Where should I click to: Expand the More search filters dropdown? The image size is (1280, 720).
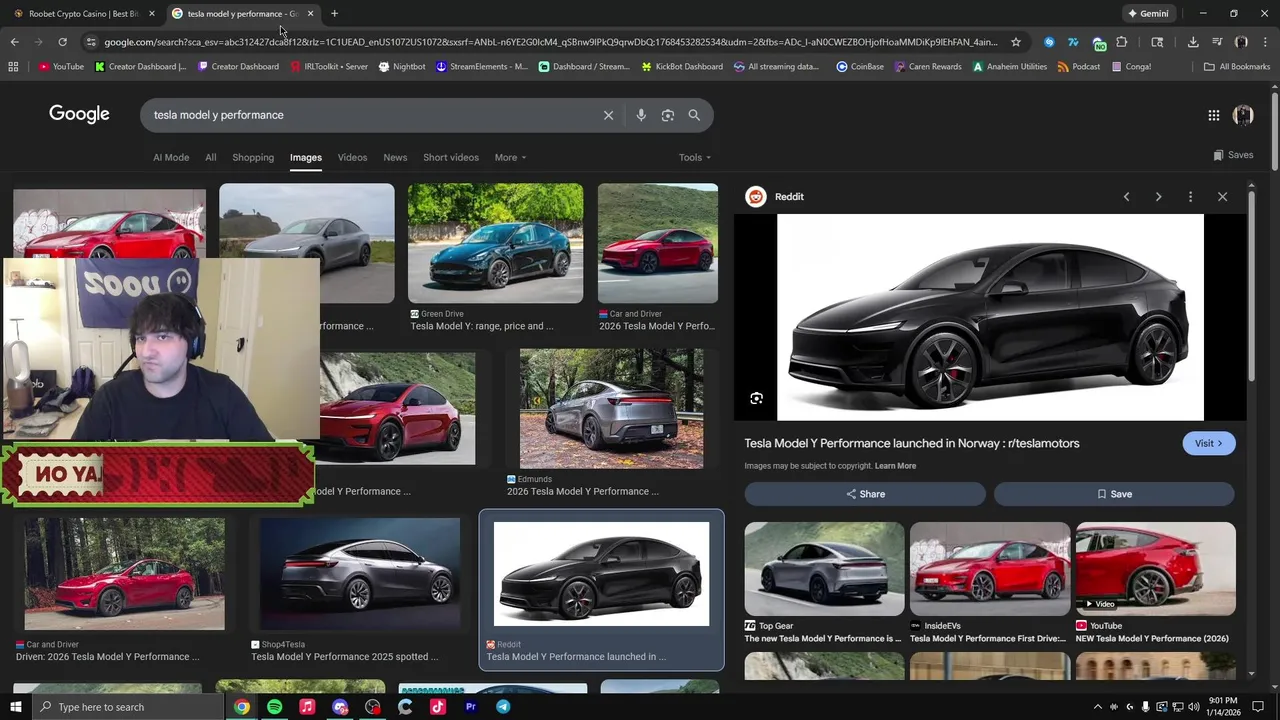point(510,157)
